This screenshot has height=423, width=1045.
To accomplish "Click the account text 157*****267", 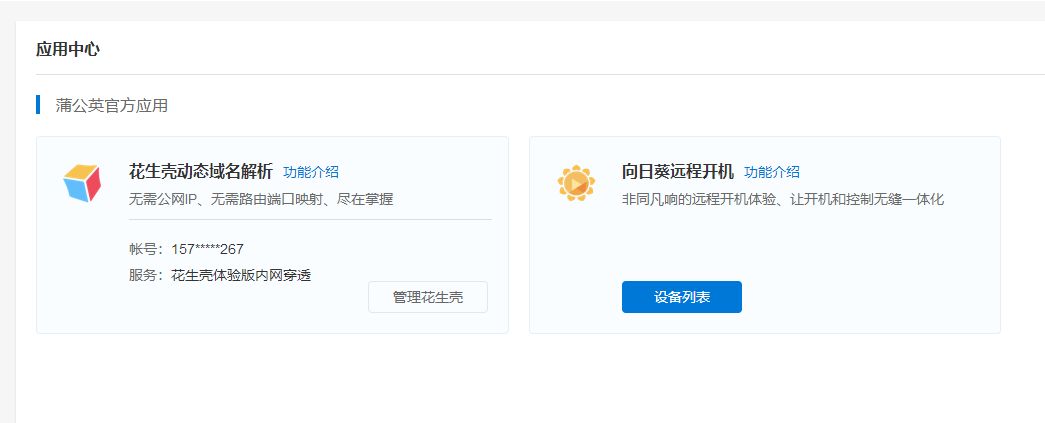I will [x=207, y=249].
